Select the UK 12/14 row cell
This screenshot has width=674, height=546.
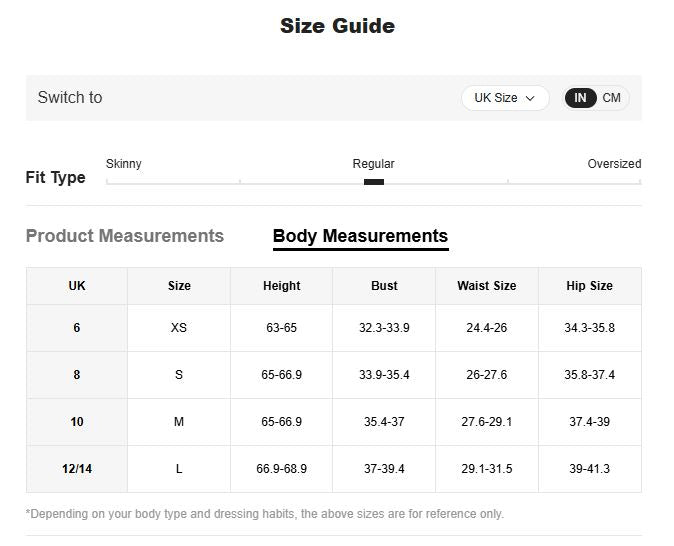77,469
